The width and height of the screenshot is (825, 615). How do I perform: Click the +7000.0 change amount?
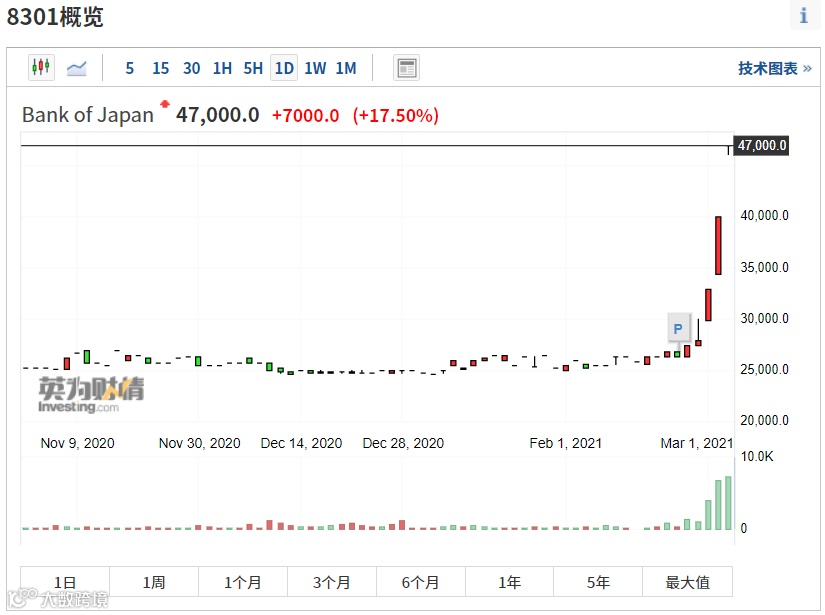coord(305,115)
